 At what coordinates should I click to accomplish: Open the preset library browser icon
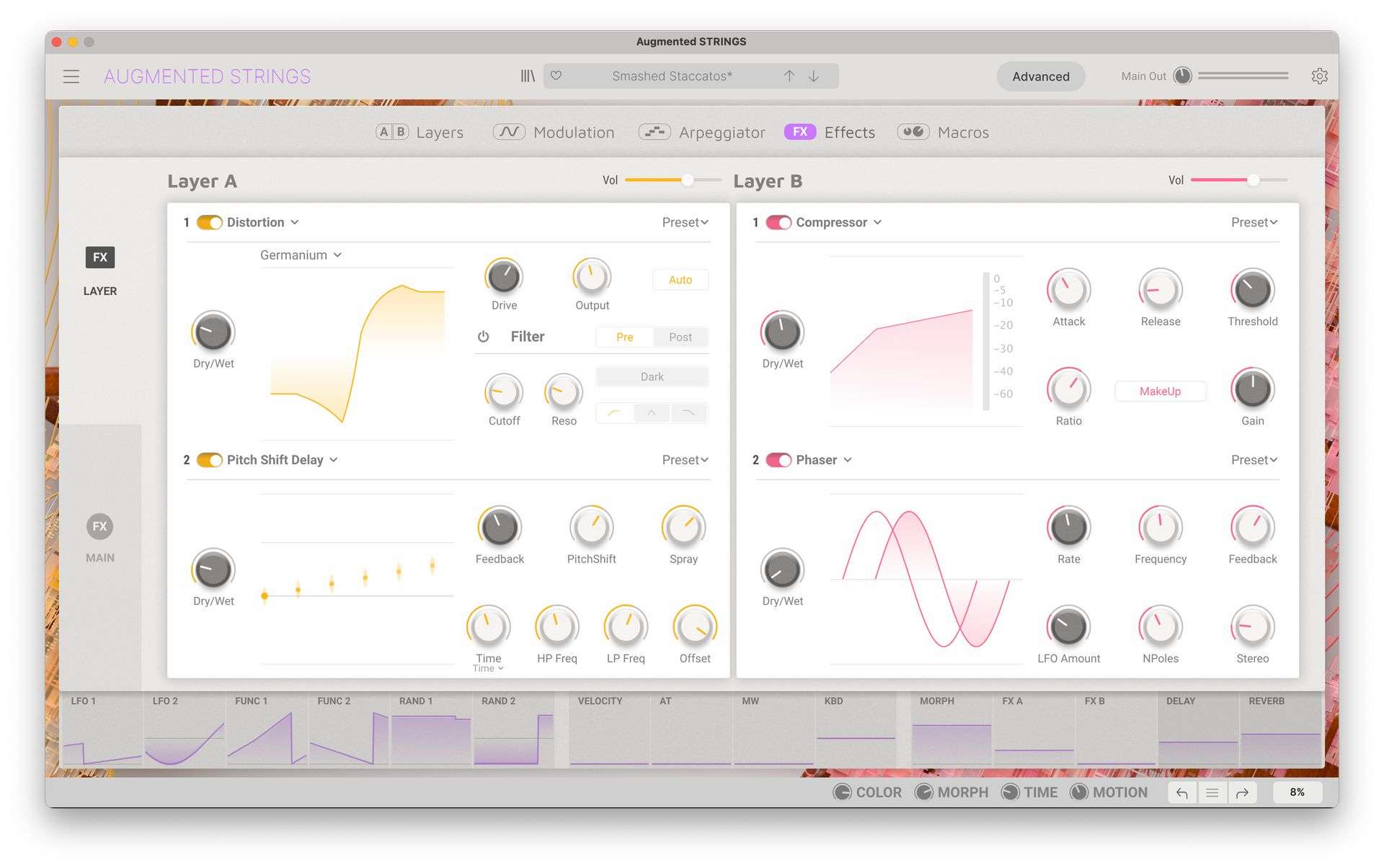tap(528, 76)
